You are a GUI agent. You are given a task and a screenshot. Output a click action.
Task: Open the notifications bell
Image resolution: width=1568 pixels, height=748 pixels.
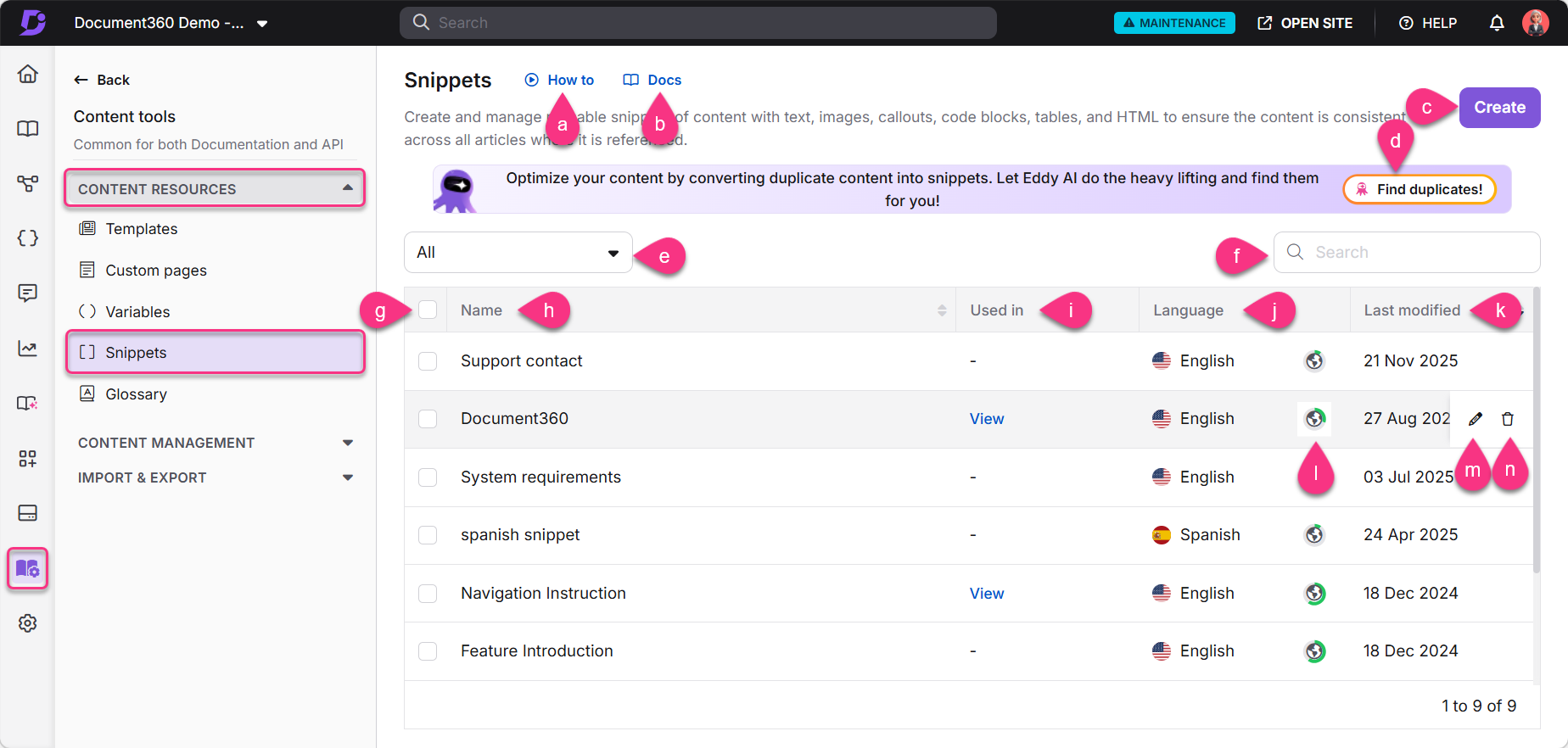point(1497,23)
